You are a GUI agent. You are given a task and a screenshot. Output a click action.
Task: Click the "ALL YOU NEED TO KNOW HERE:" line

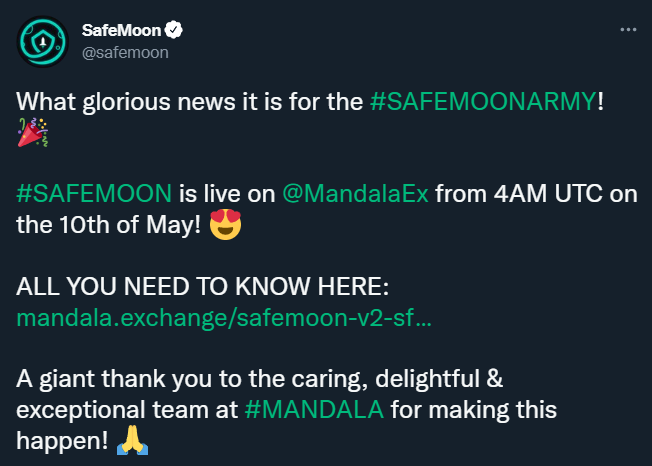[x=203, y=286]
